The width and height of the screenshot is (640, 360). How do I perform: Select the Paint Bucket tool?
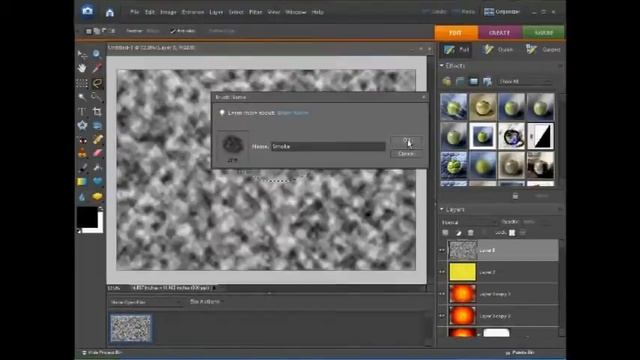click(97, 168)
